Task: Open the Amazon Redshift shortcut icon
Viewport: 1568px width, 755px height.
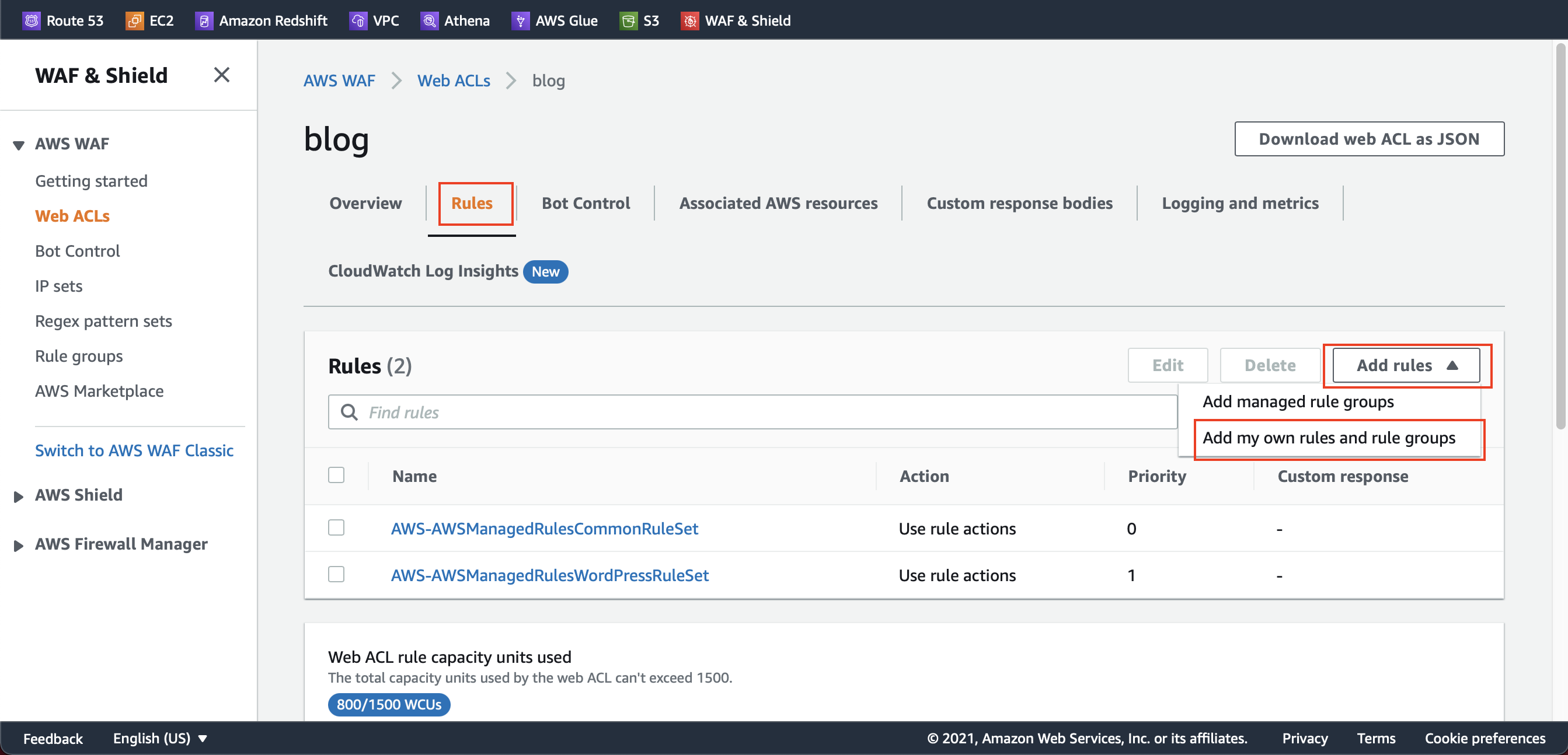Action: coord(204,20)
